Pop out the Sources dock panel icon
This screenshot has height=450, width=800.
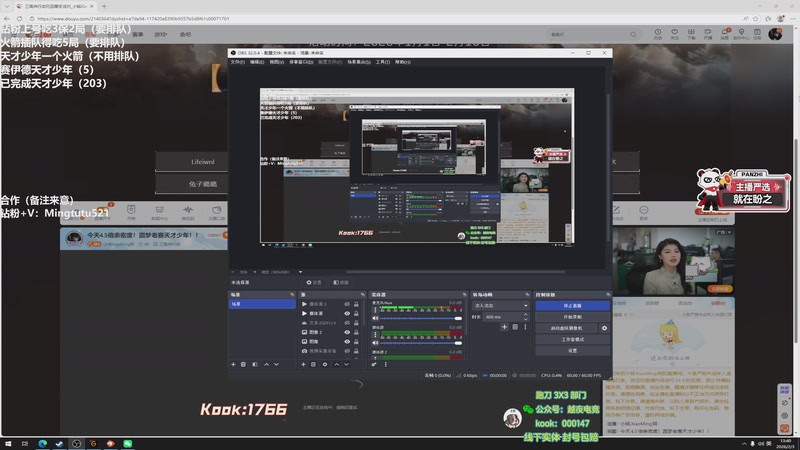363,295
